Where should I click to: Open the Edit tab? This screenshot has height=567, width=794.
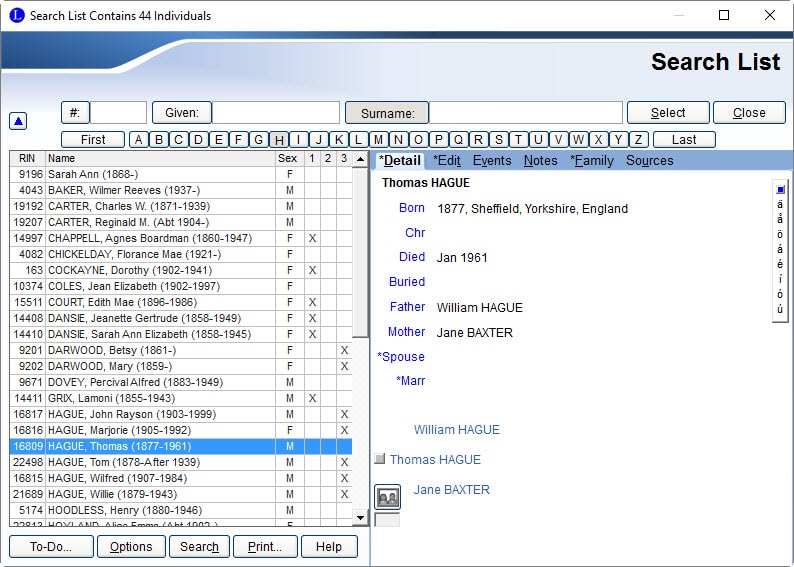(x=447, y=160)
